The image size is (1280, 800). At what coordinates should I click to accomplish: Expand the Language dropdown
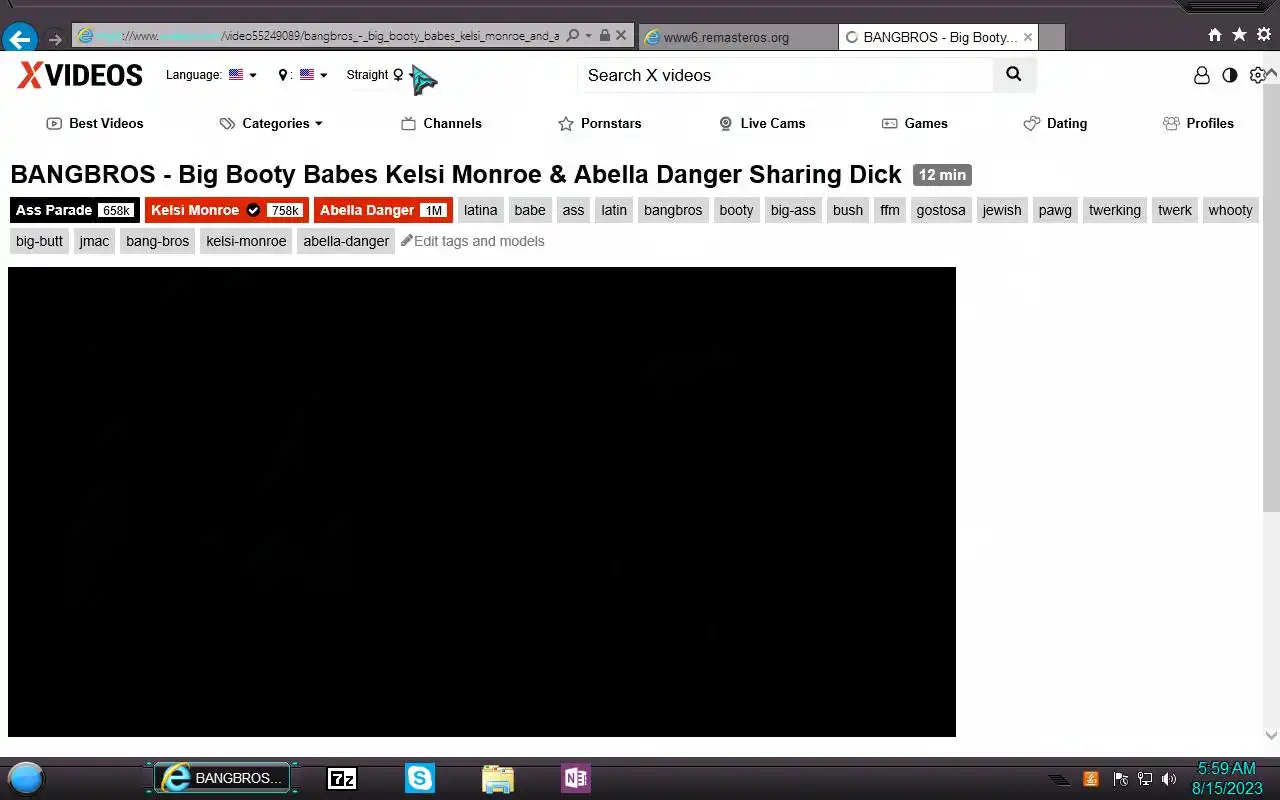click(212, 75)
